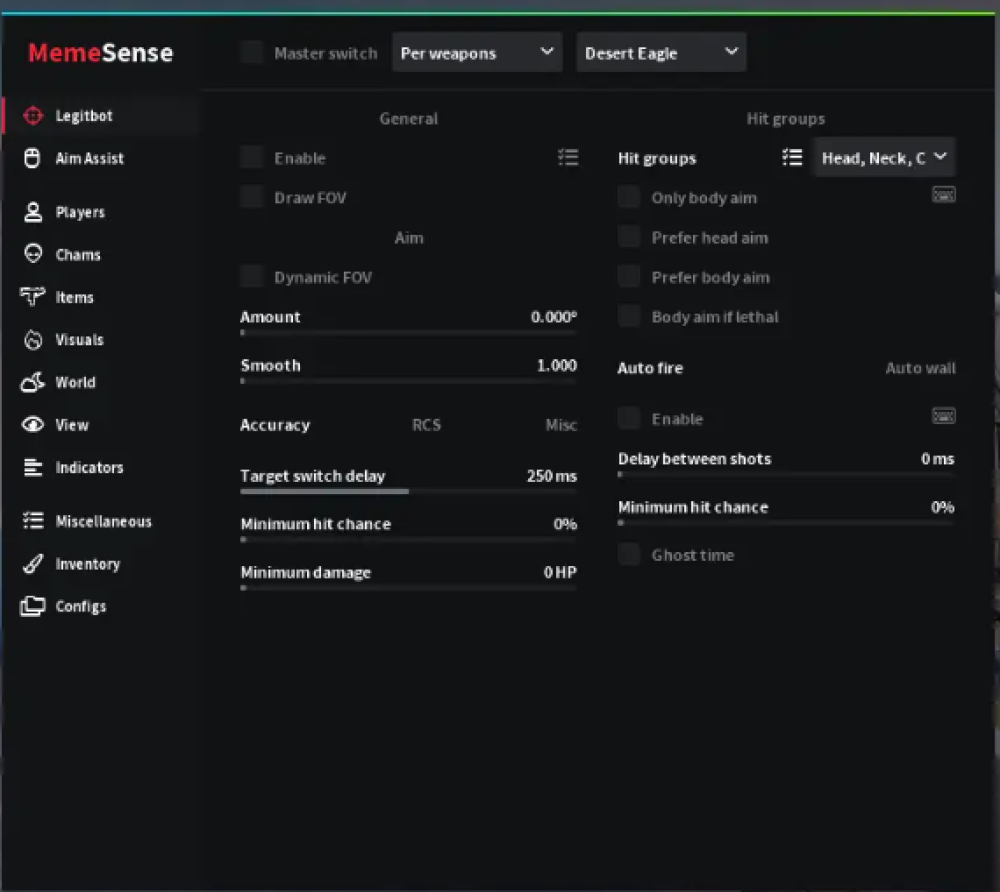Open the Desert Eagle weapon dropdown
Image resolution: width=1000 pixels, height=892 pixels.
point(661,53)
